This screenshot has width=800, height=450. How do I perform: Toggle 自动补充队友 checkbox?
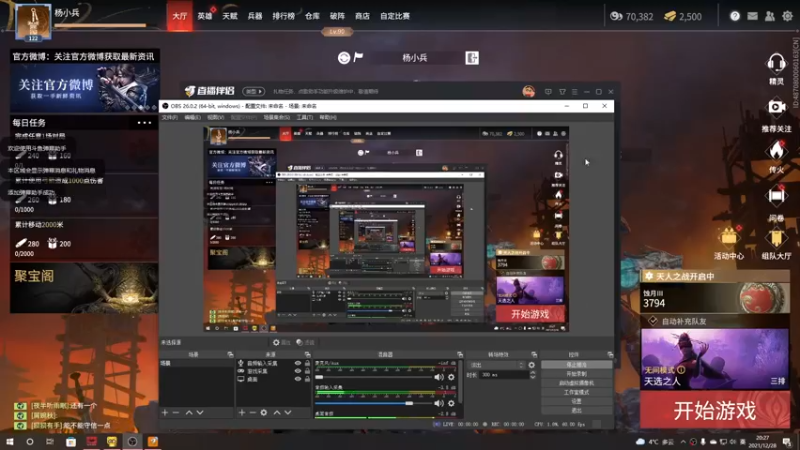[653, 321]
